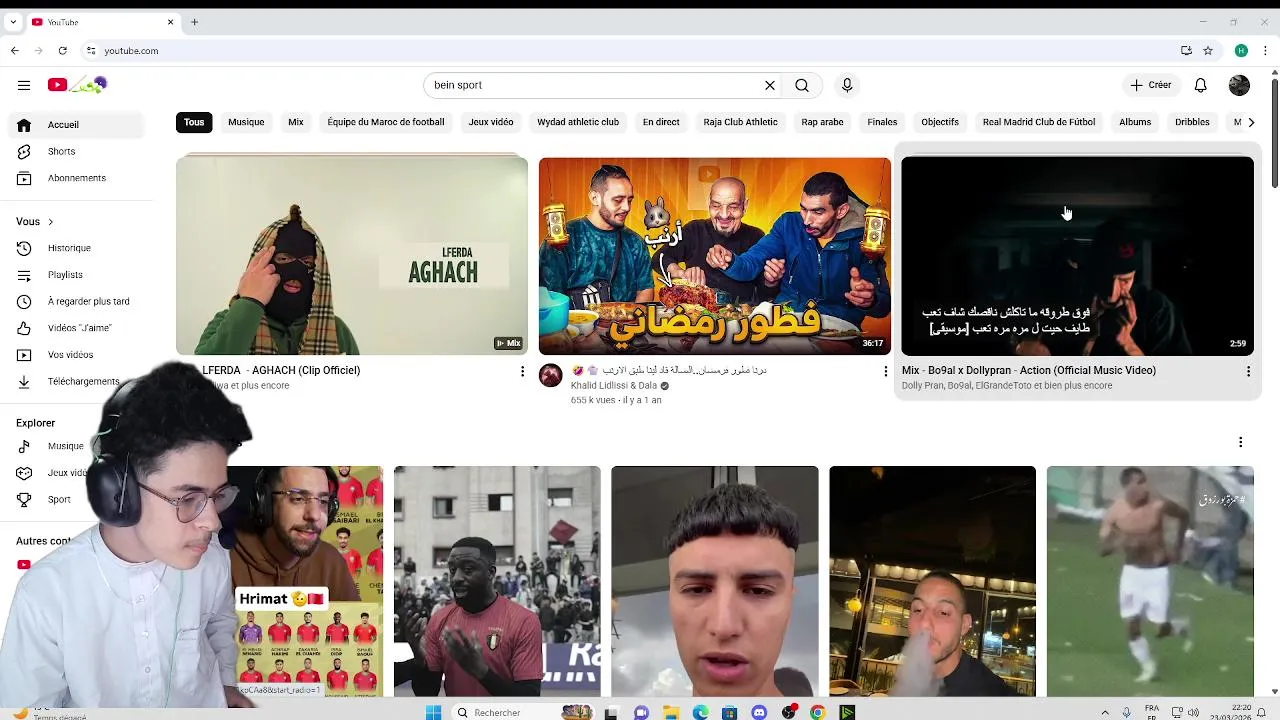Open the Windows Start menu
The image size is (1280, 720).
point(433,712)
